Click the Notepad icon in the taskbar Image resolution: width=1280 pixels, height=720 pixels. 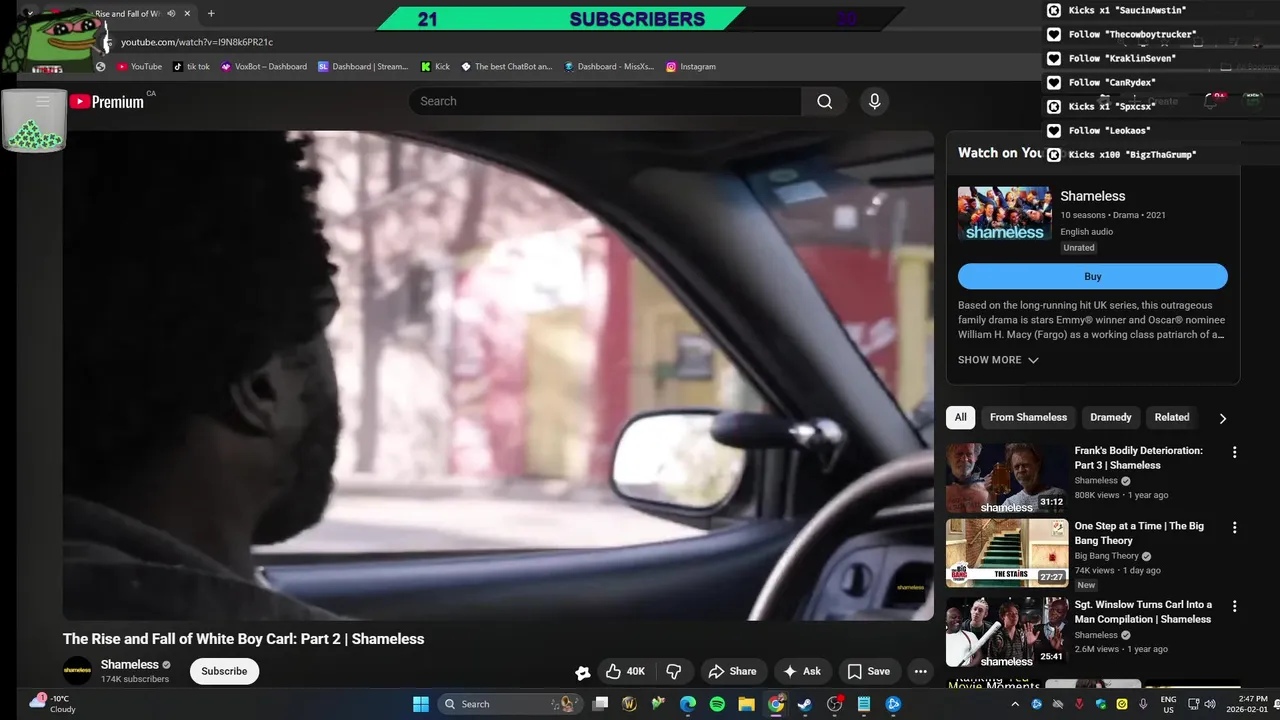864,704
